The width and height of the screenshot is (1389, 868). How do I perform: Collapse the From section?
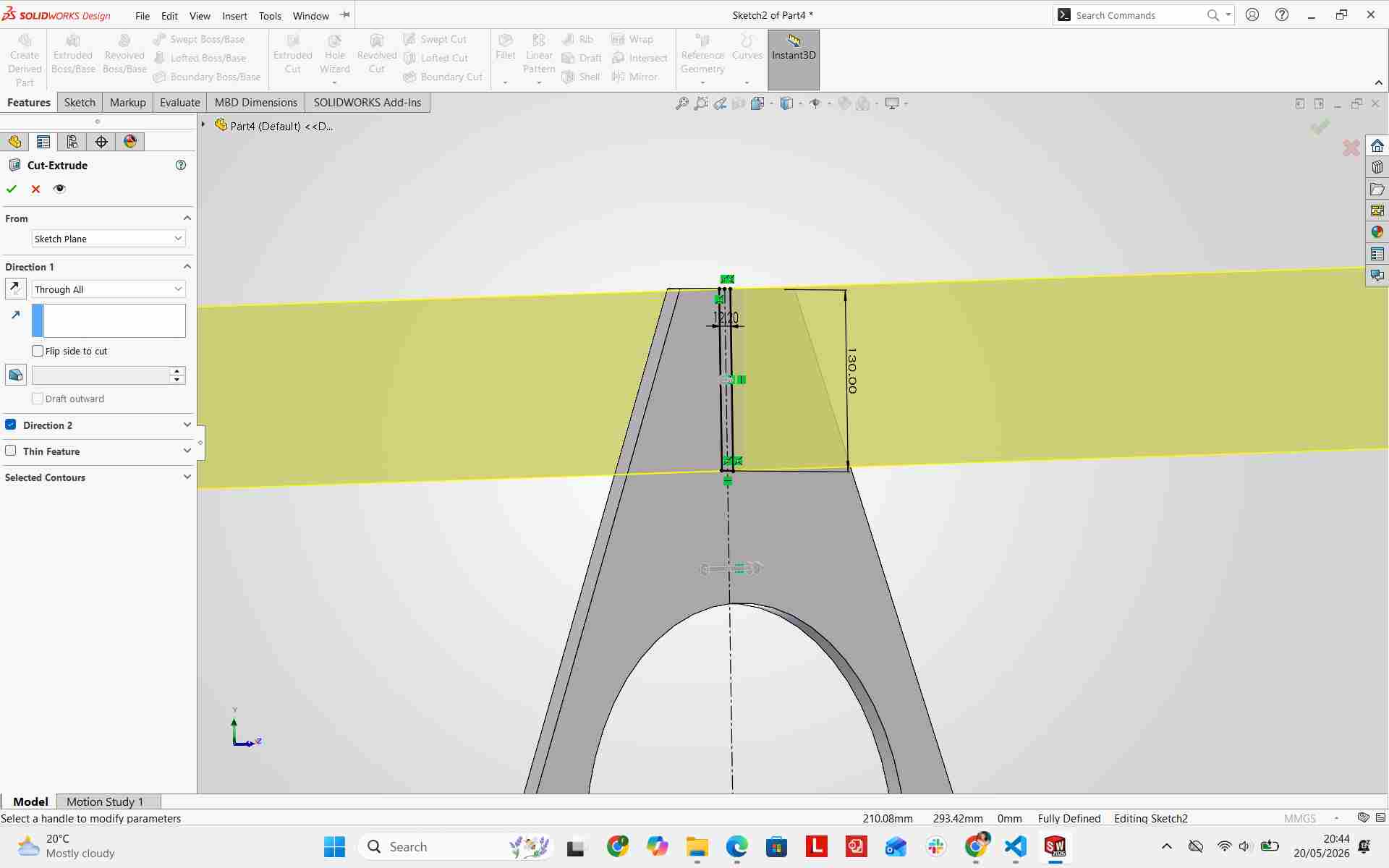187,218
